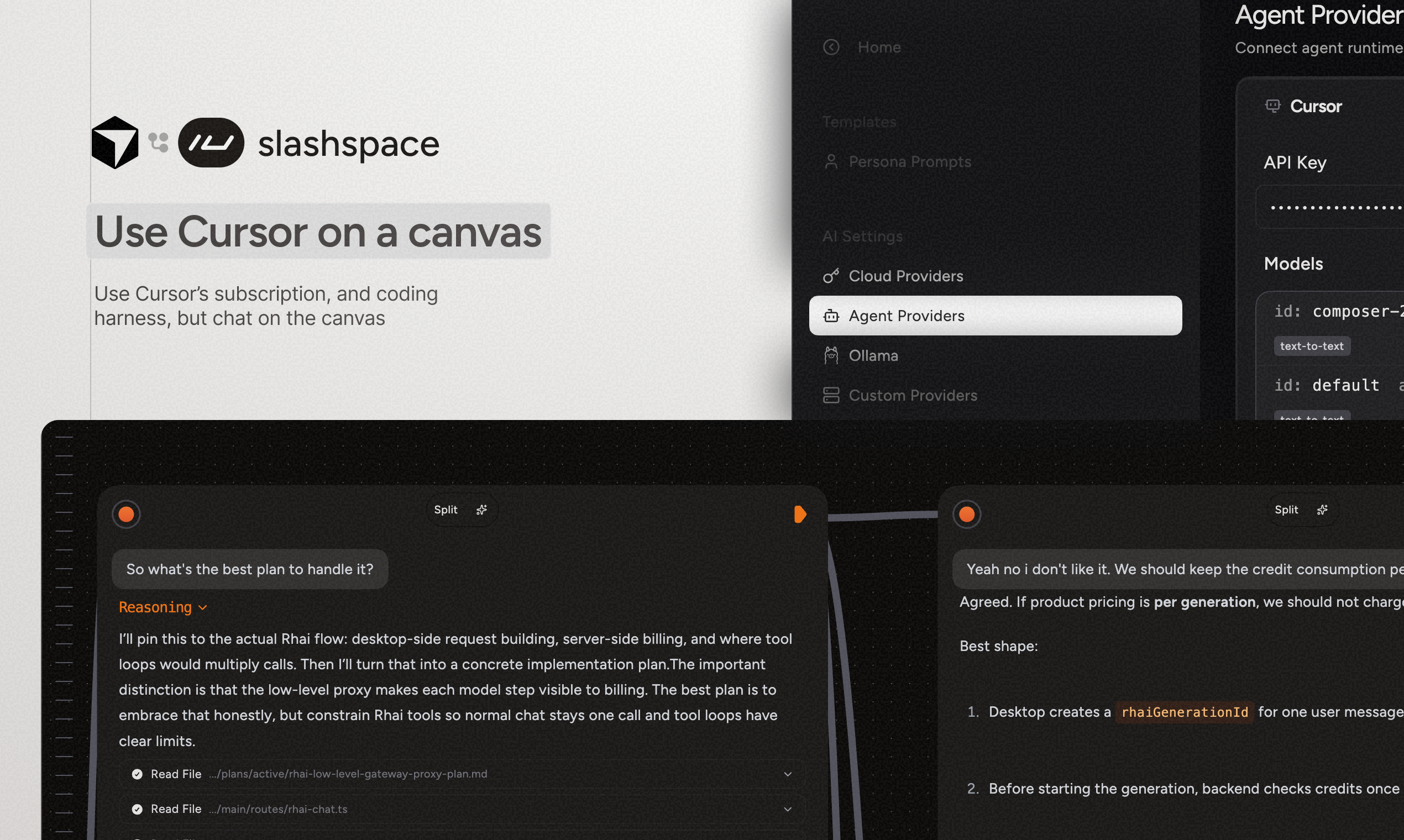Click the text-to-text tag under composer

point(1311,346)
